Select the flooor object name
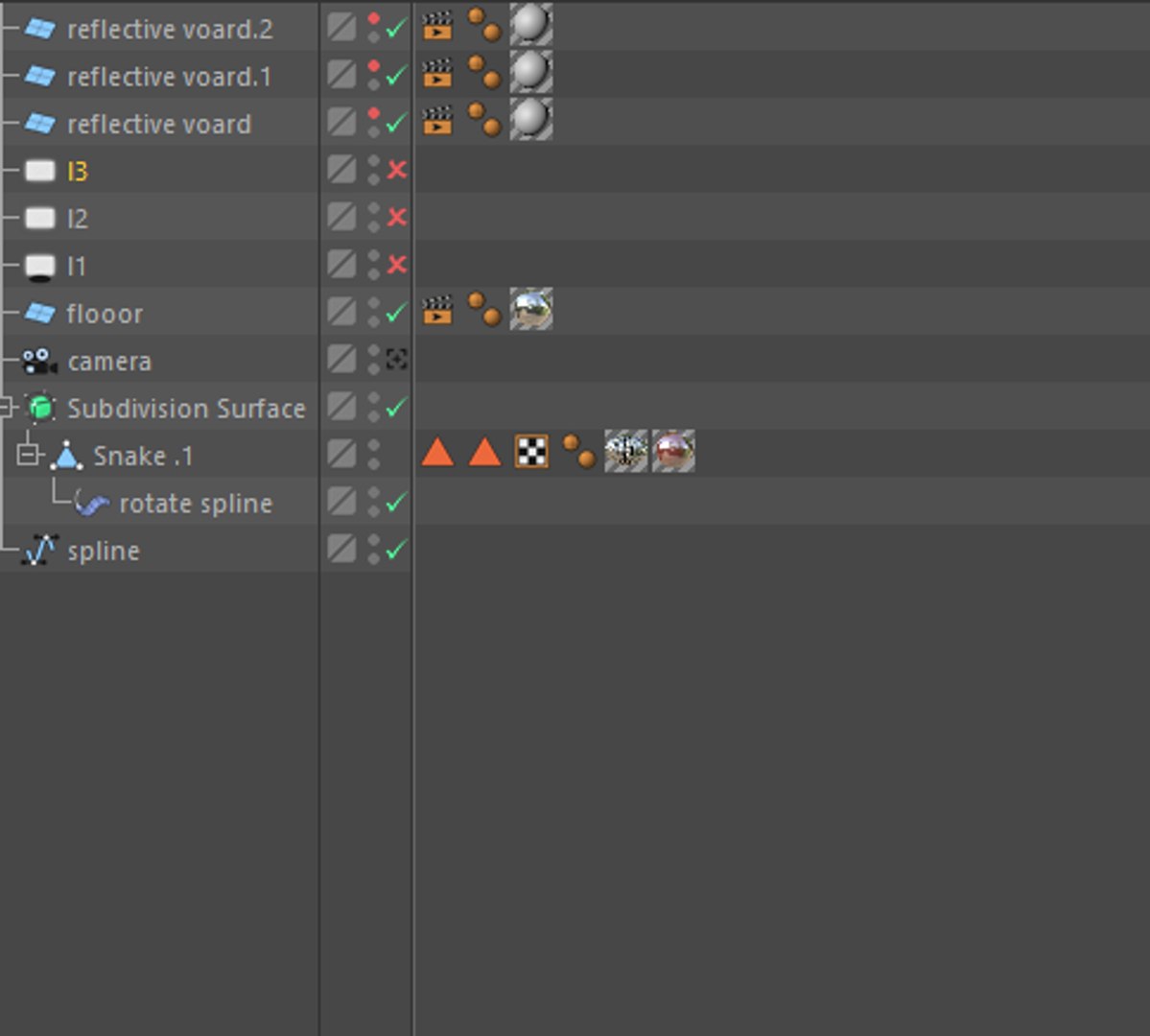Screen dimensions: 1150x1036 coord(105,314)
